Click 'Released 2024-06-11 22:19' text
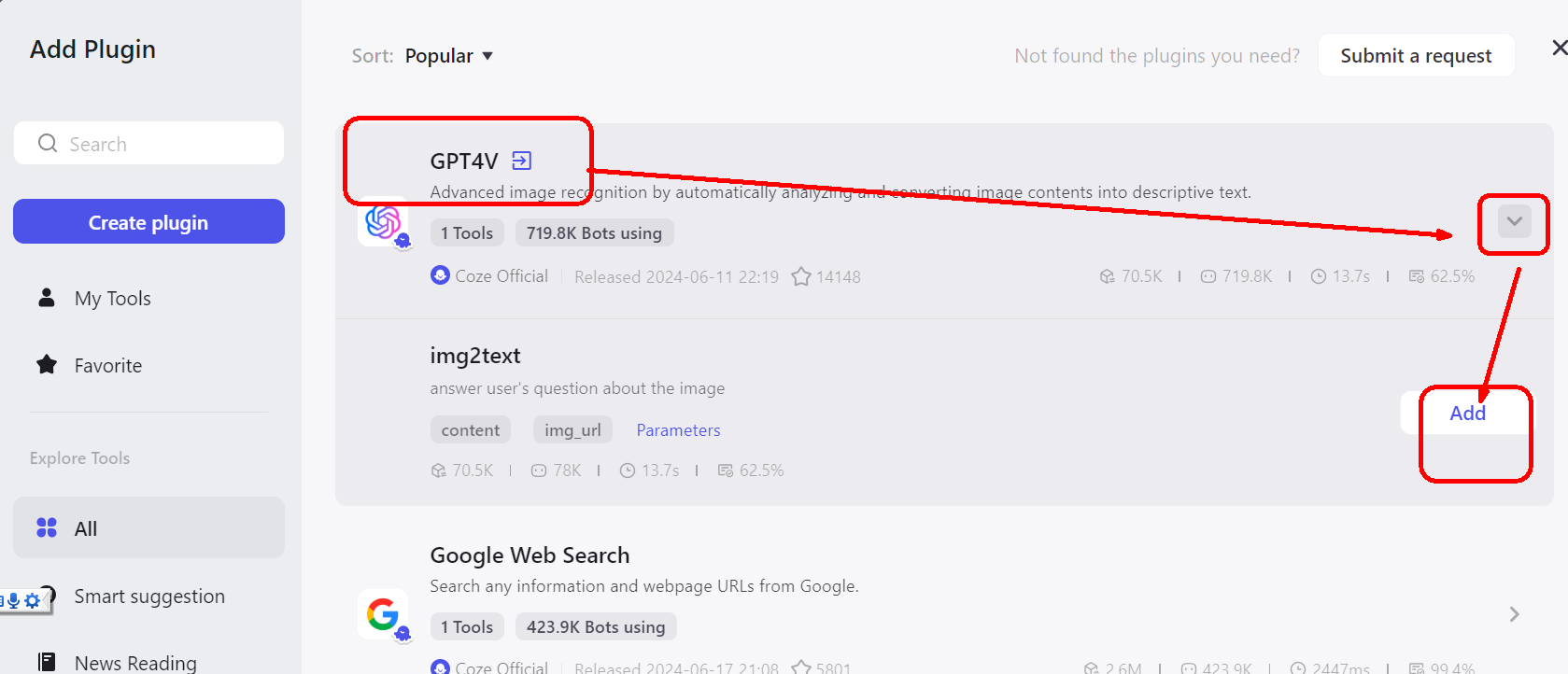Image resolution: width=1568 pixels, height=674 pixels. pos(676,277)
